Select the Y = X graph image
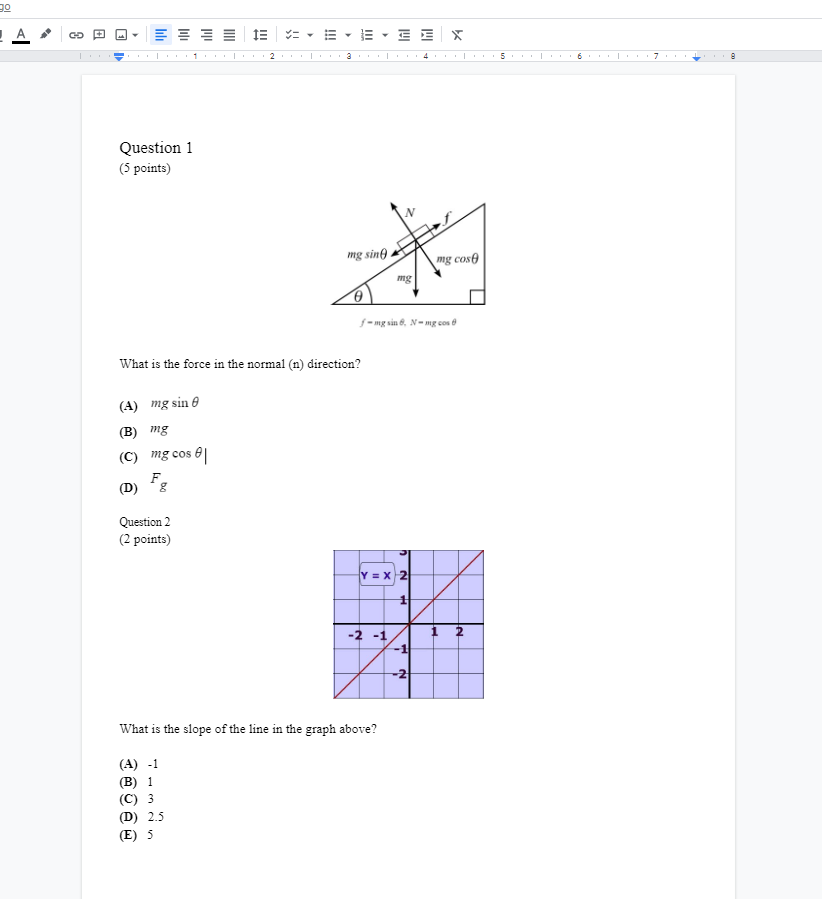This screenshot has width=822, height=899. (409, 624)
